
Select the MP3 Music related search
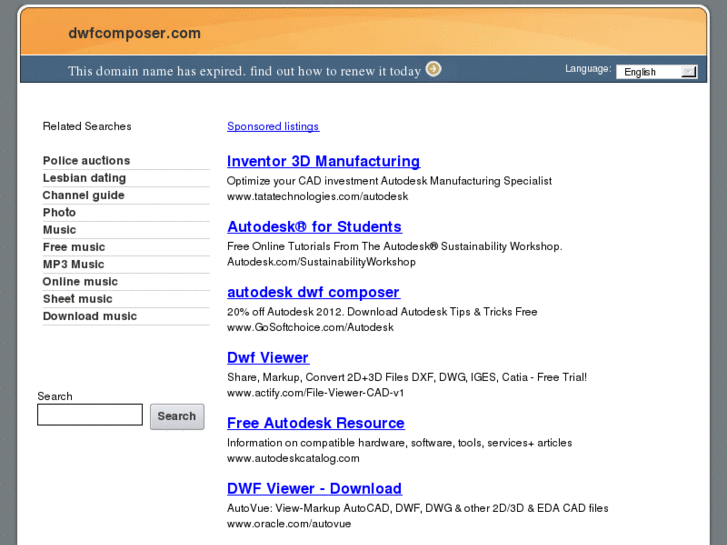pyautogui.click(x=74, y=264)
